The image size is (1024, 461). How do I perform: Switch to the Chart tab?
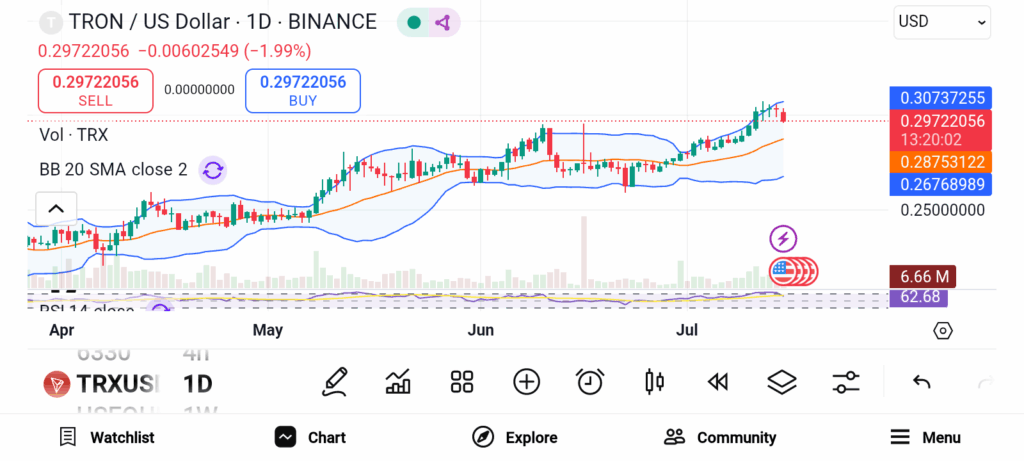tap(310, 437)
